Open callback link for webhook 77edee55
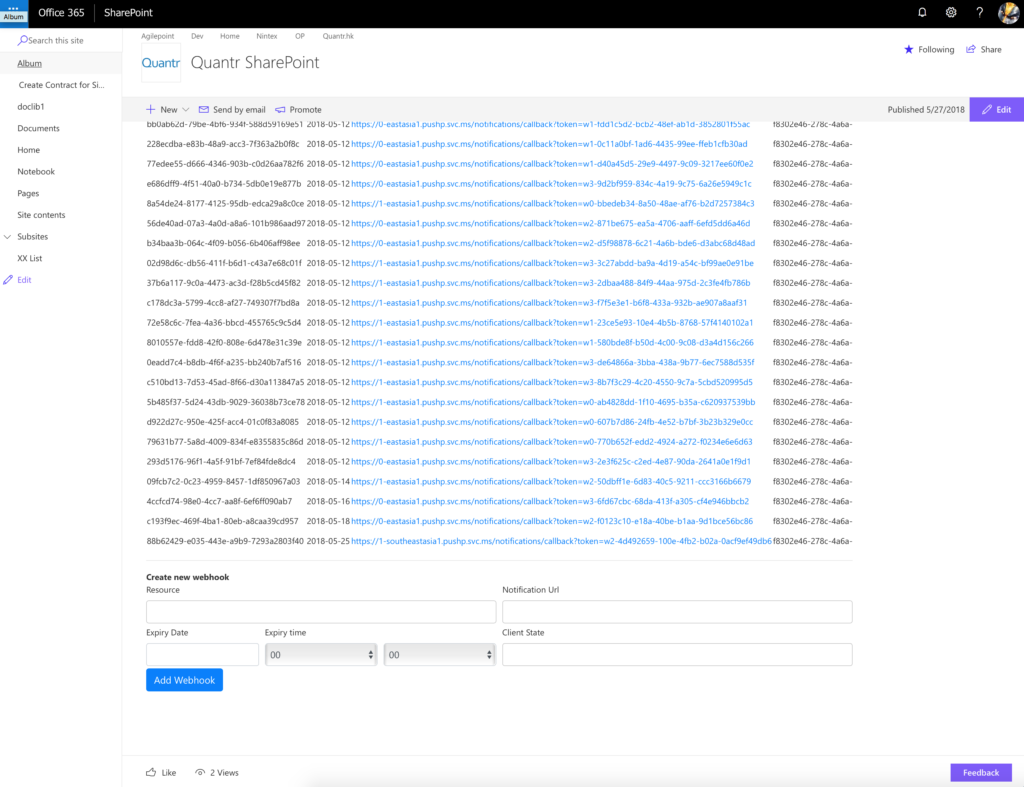This screenshot has width=1024, height=787. pyautogui.click(x=552, y=164)
